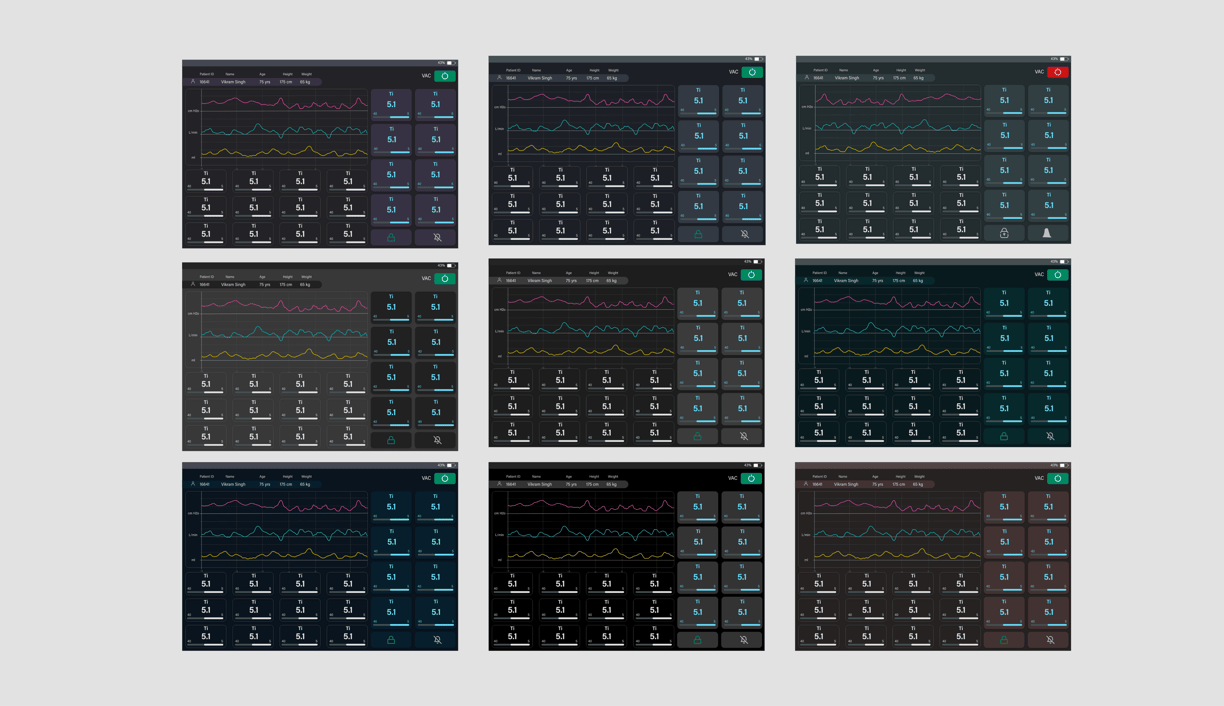Viewport: 1224px width, 706px height.
Task: Click the yellow volume waveform in bottom-left navy mockup
Action: [285, 553]
